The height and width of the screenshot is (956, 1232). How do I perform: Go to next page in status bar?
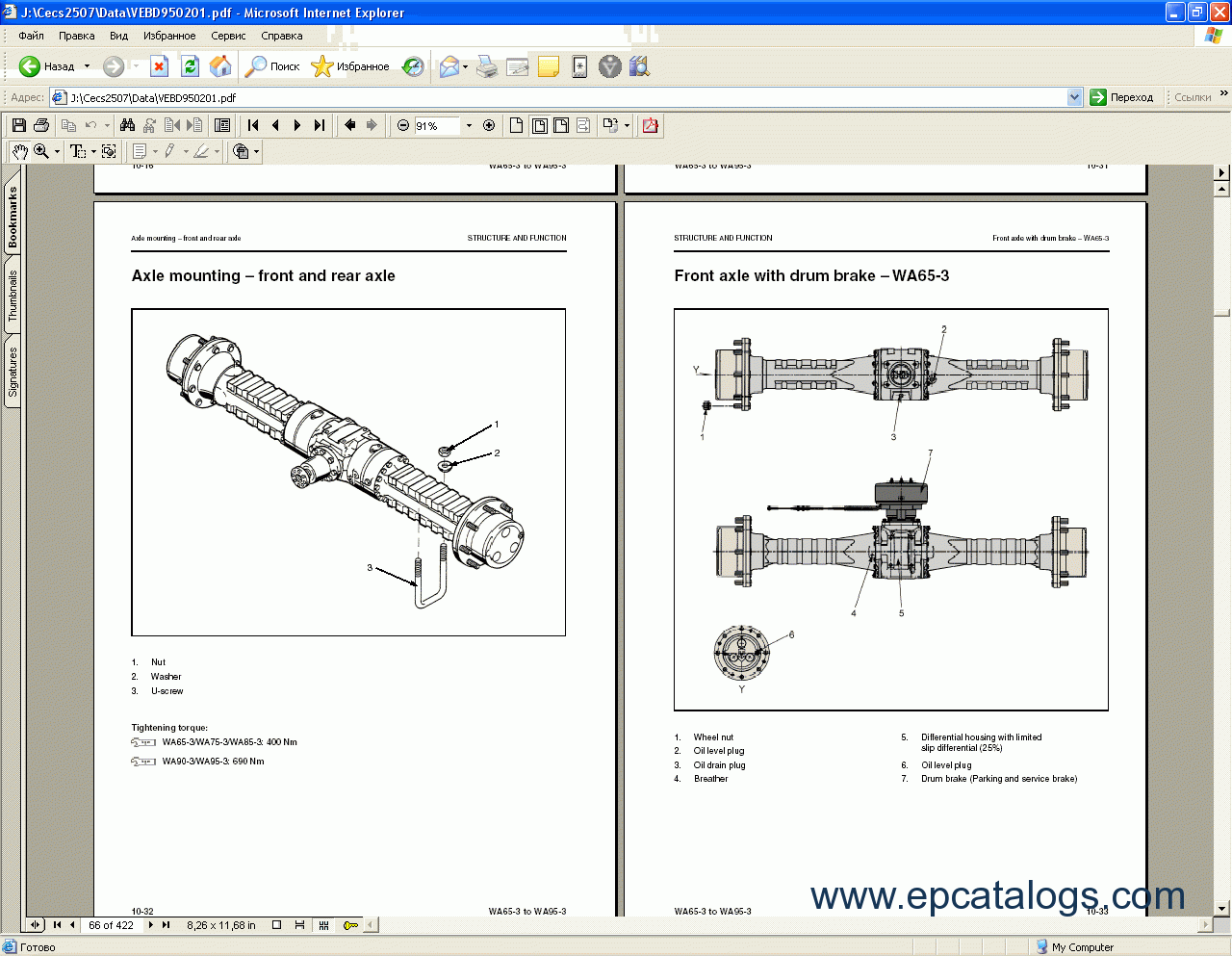[x=151, y=925]
